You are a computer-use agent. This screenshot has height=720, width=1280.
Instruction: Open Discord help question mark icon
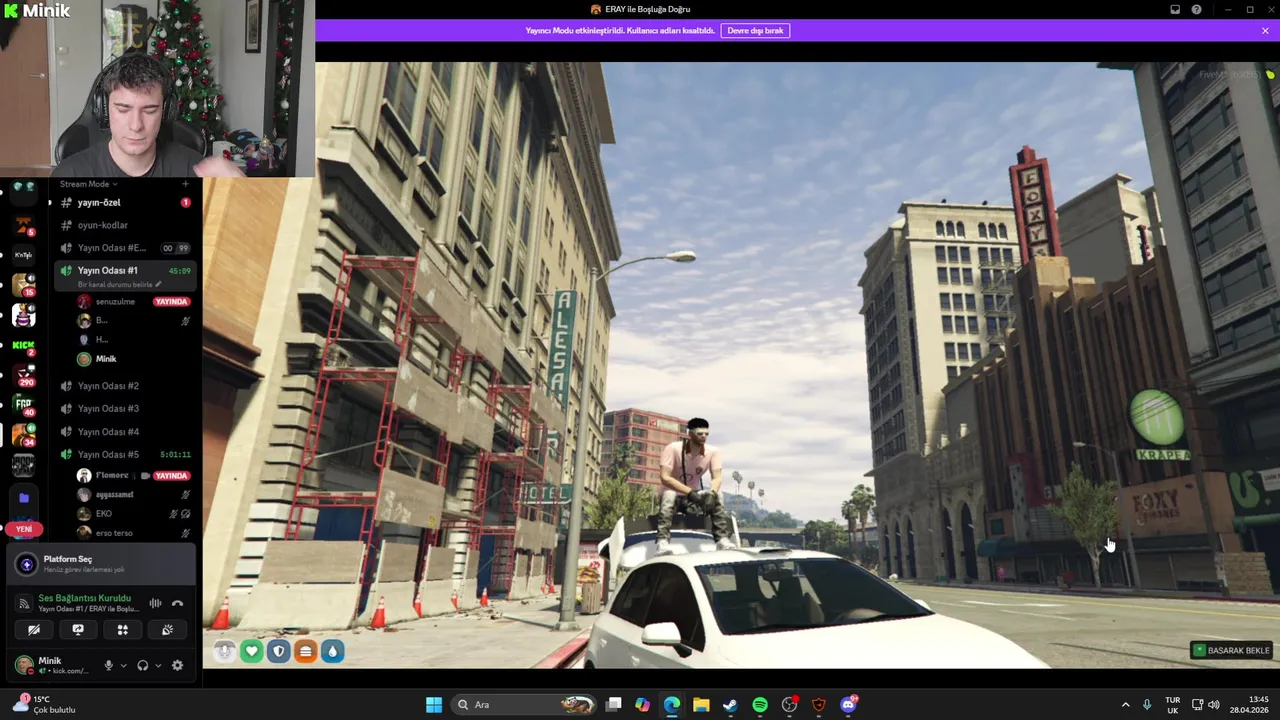1197,10
